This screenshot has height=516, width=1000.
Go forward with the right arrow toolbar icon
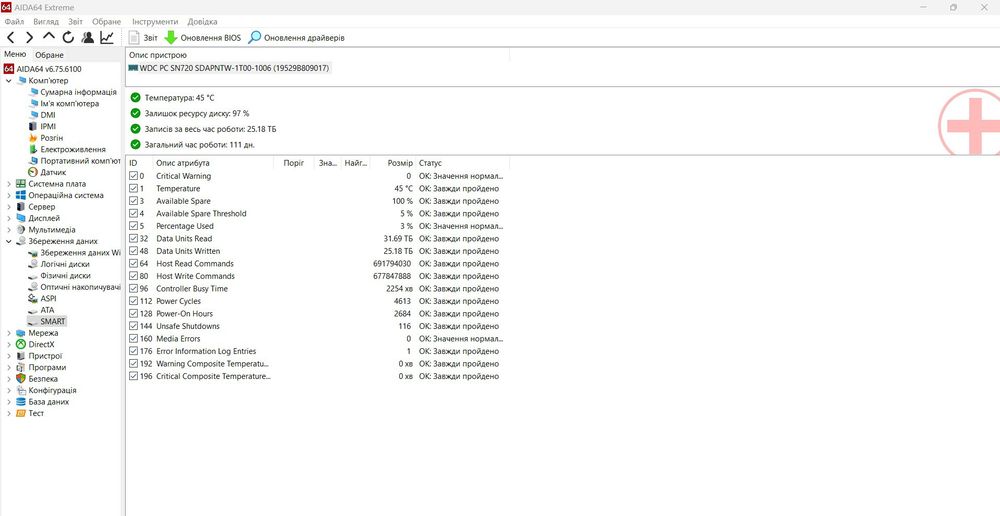(x=29, y=38)
